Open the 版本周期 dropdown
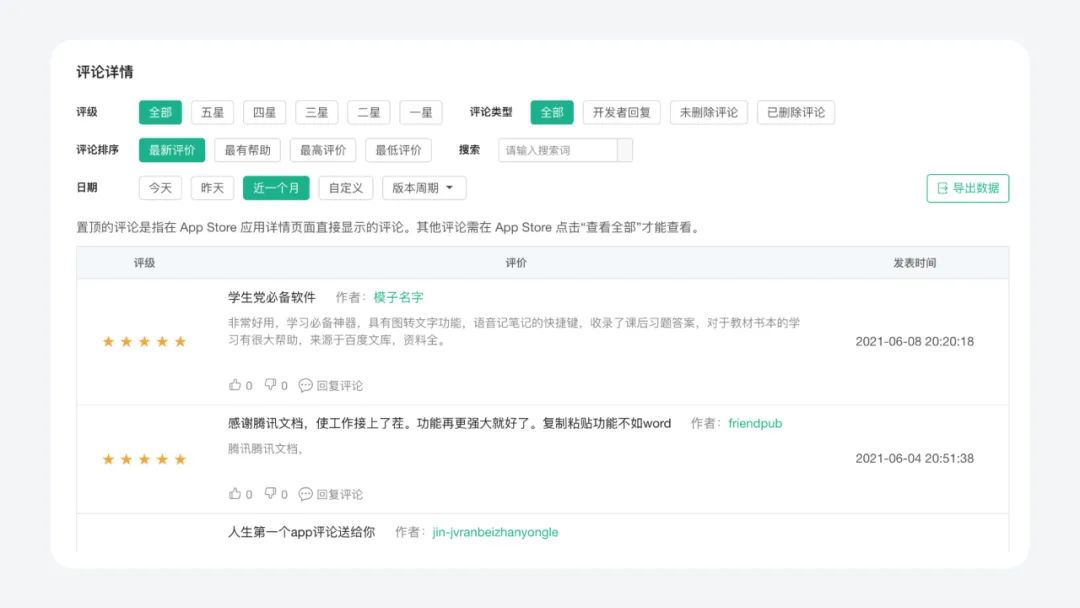The width and height of the screenshot is (1080, 608). (x=424, y=188)
